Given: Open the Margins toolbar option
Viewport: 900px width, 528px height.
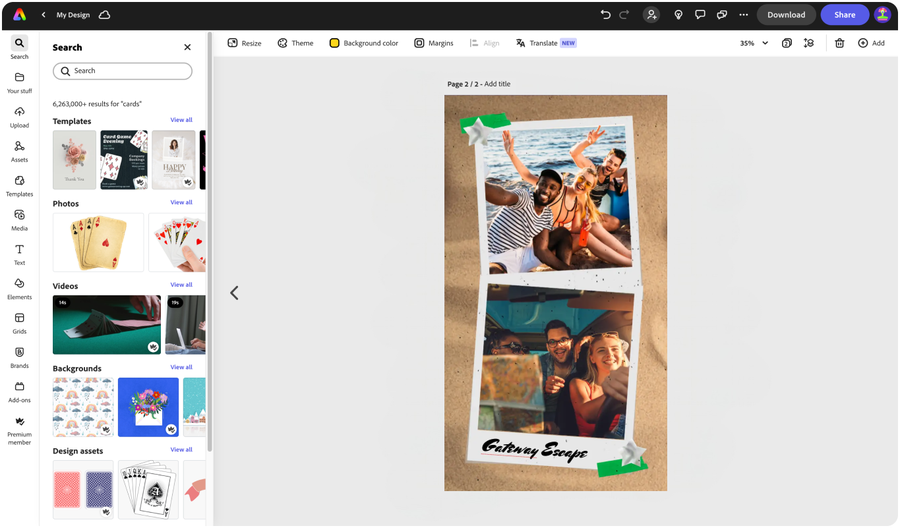Looking at the screenshot, I should click(x=434, y=43).
